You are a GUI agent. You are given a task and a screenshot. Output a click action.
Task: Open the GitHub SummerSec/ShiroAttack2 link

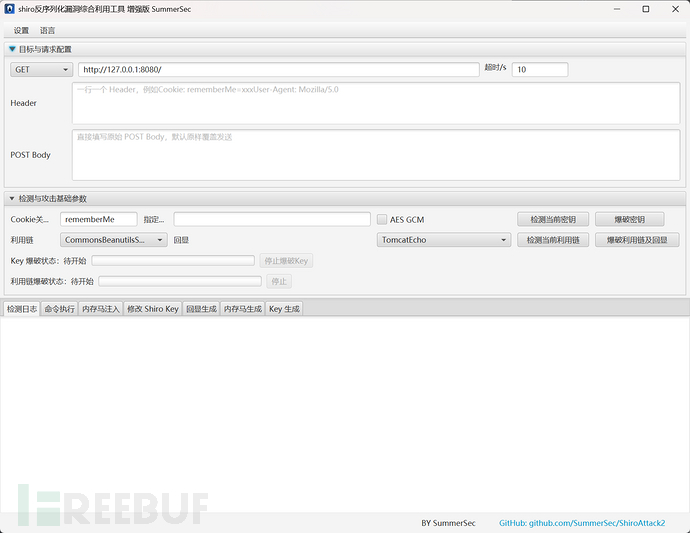(x=582, y=523)
